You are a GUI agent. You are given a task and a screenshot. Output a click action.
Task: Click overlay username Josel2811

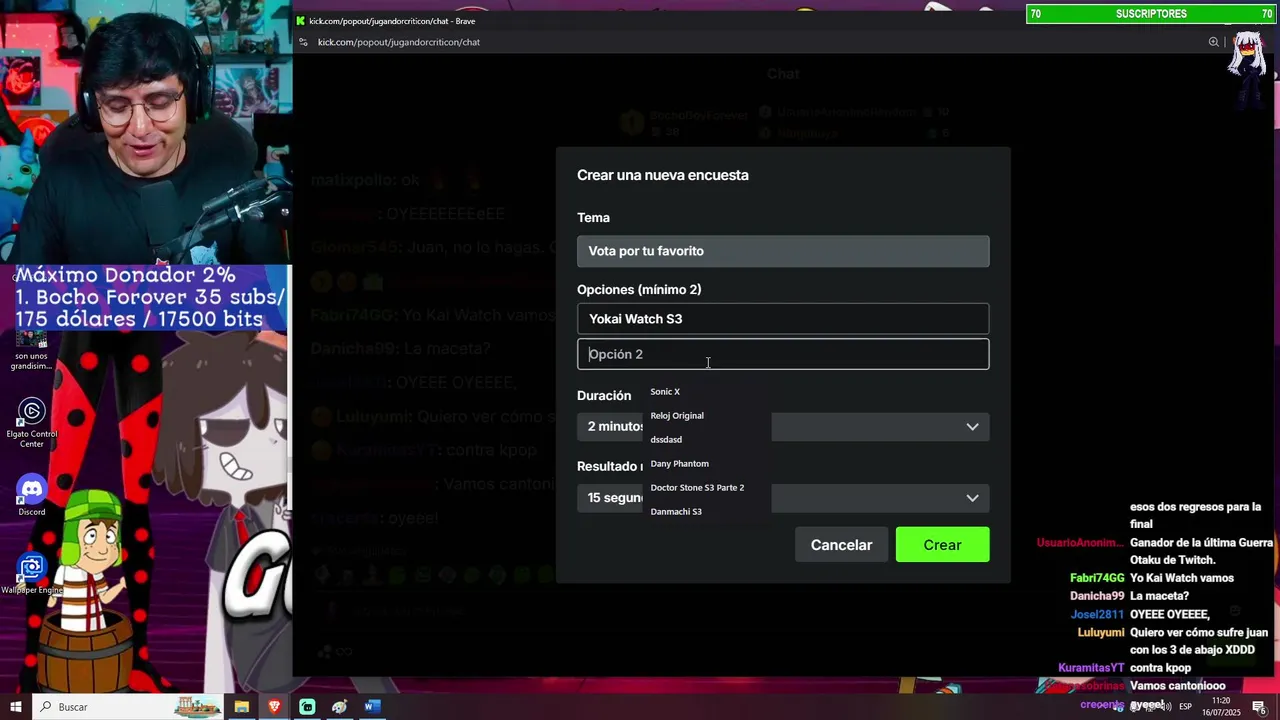[1097, 614]
